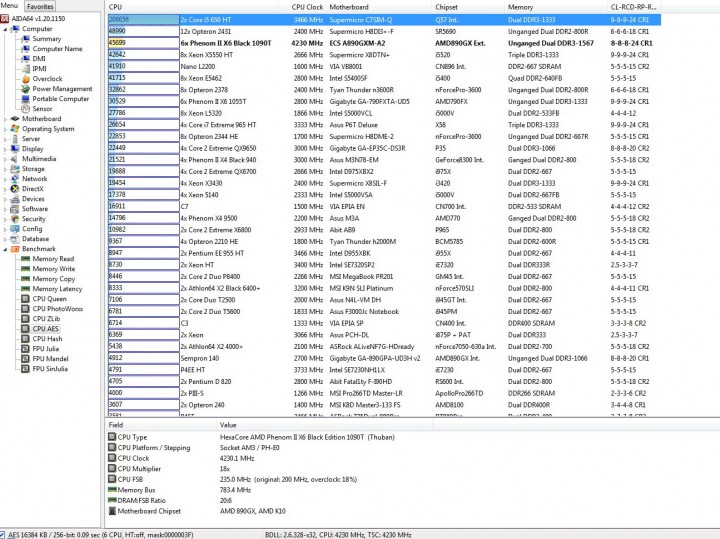Image resolution: width=720 pixels, height=539 pixels.
Task: Click the Security shield icon
Action: point(16,219)
